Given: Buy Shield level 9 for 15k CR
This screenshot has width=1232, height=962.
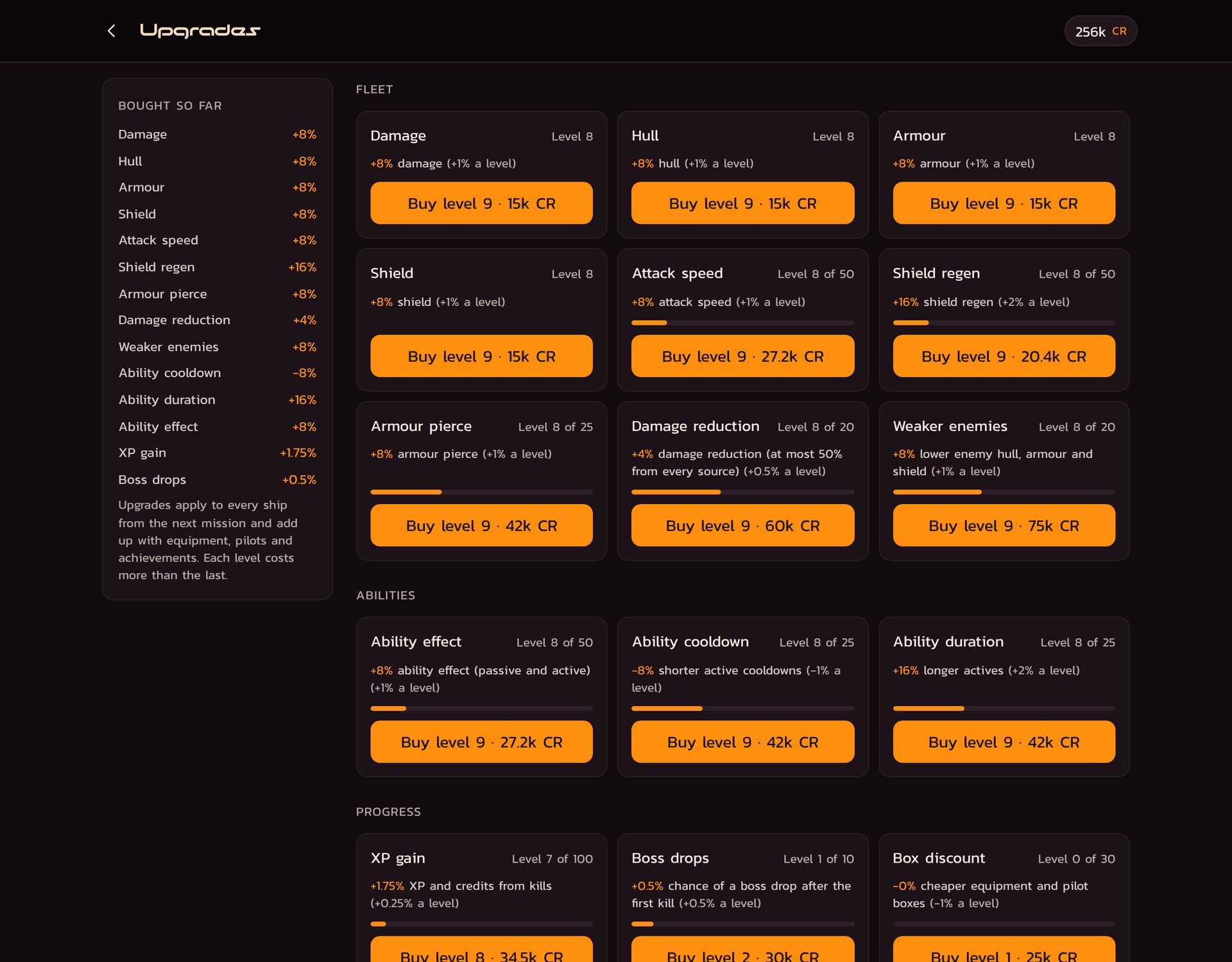Looking at the screenshot, I should (x=481, y=356).
